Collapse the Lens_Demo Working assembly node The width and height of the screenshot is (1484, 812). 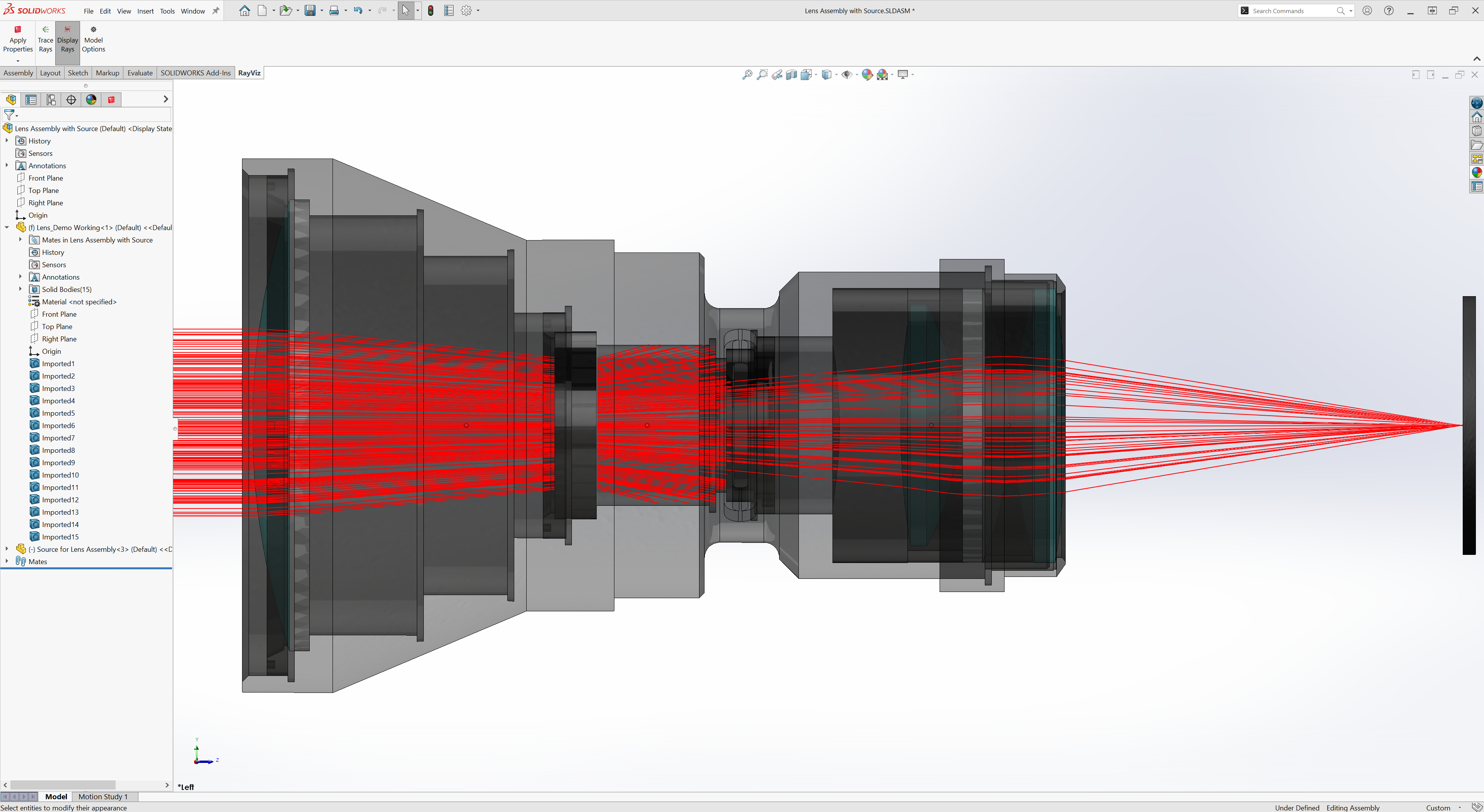(x=6, y=227)
